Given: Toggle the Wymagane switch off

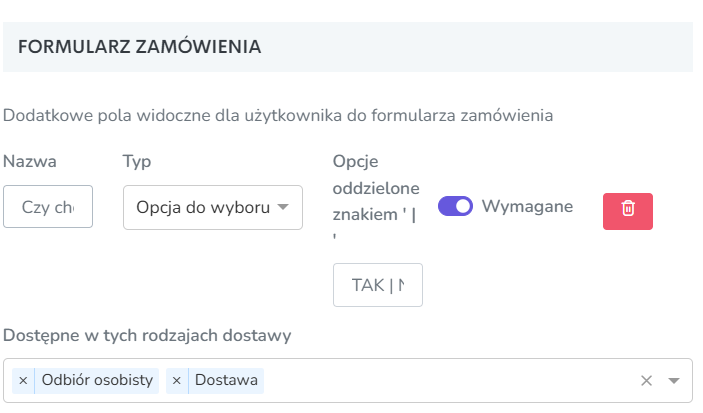Looking at the screenshot, I should pyautogui.click(x=455, y=206).
